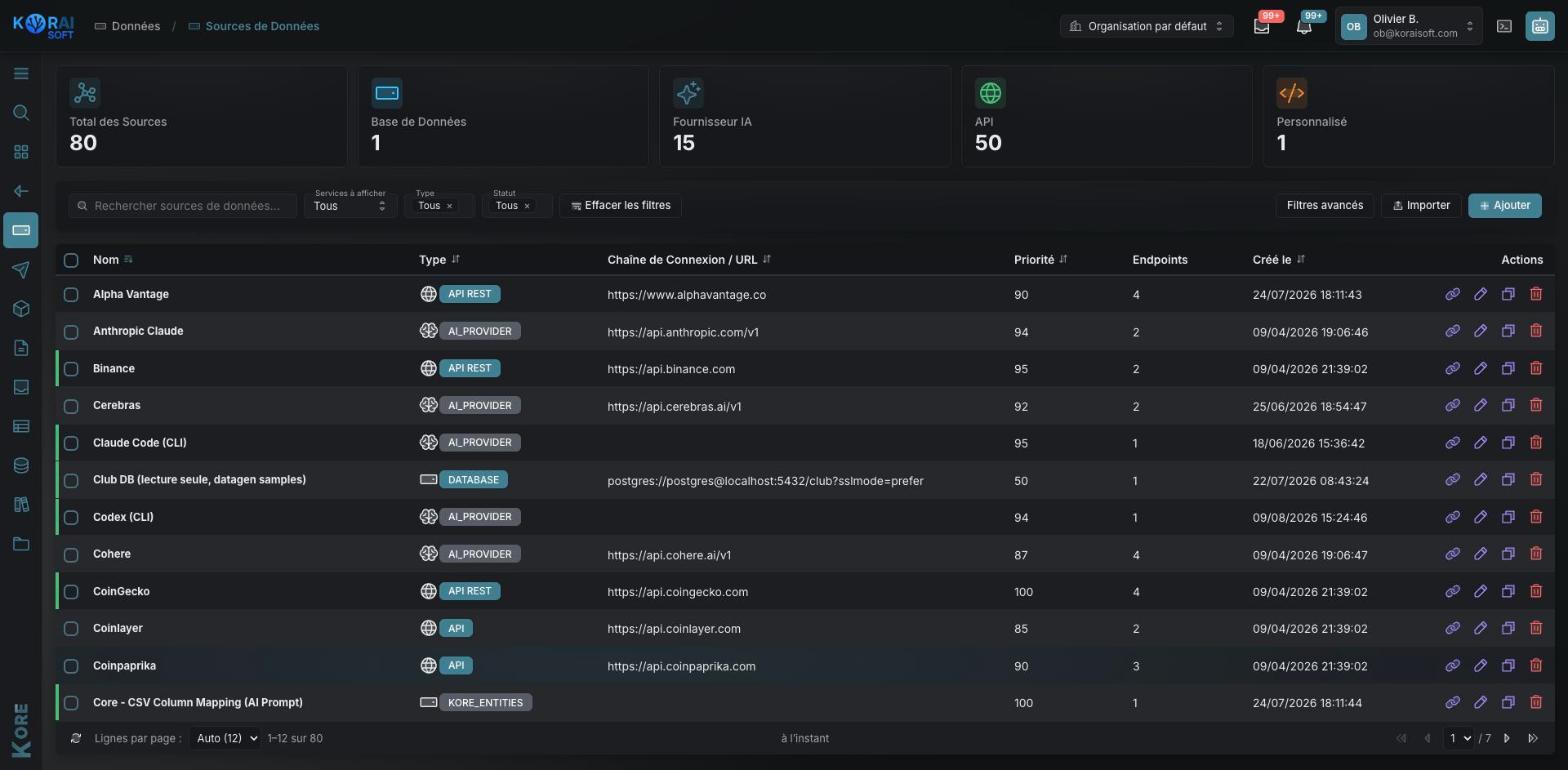Open the dashboard grid icon in the sidebar

coord(21,152)
